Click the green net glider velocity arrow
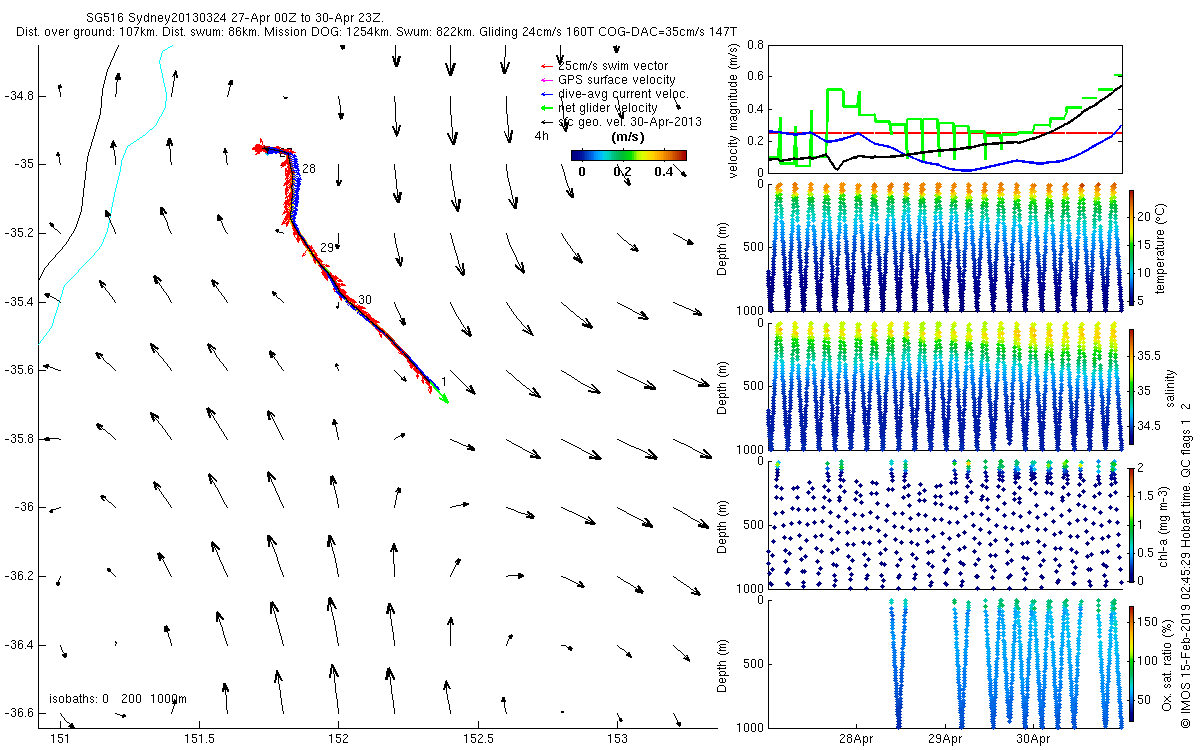 548,108
